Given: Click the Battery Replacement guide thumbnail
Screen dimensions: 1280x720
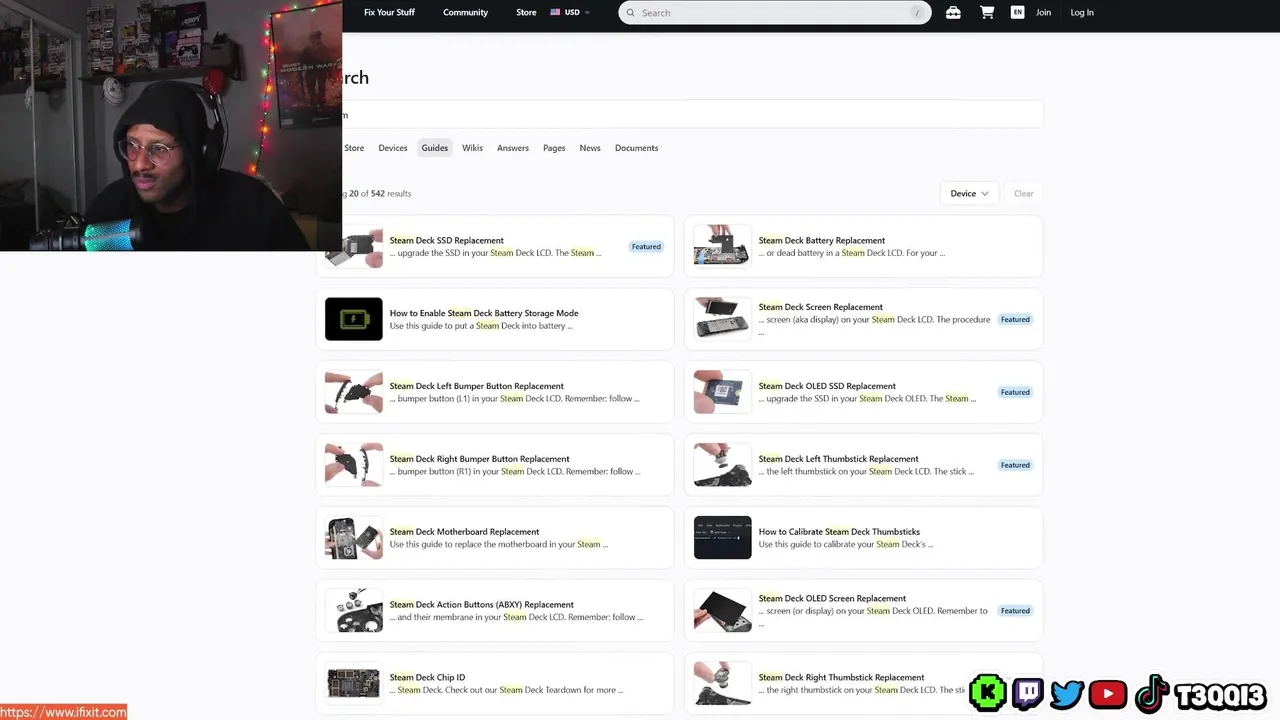Looking at the screenshot, I should coord(722,246).
